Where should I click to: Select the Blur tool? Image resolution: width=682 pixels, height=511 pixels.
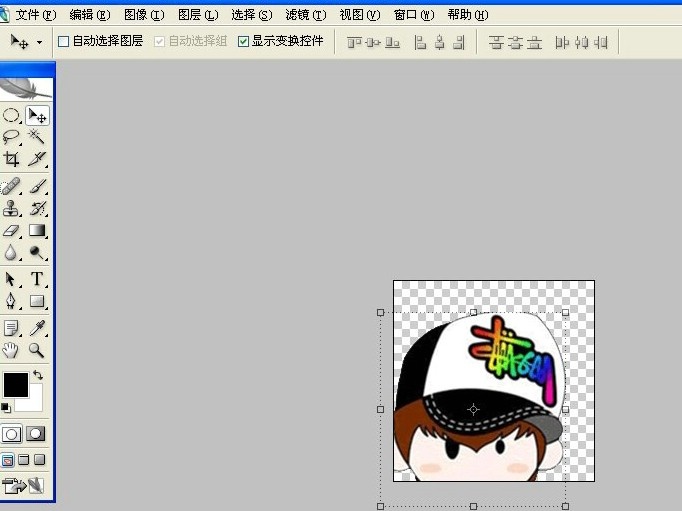(x=11, y=252)
